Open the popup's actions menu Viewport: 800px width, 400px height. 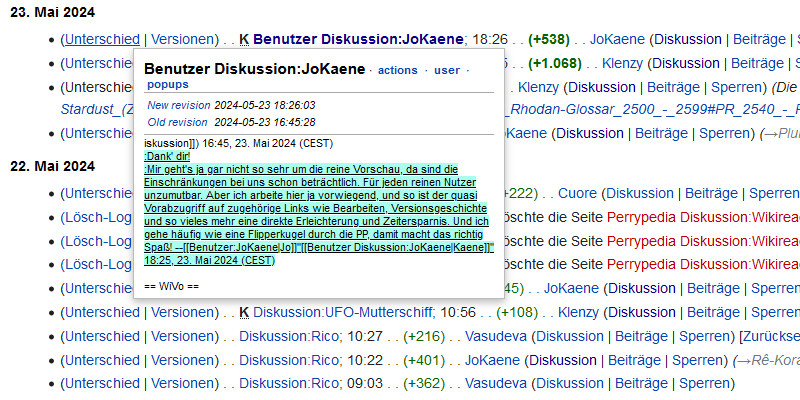[397, 70]
